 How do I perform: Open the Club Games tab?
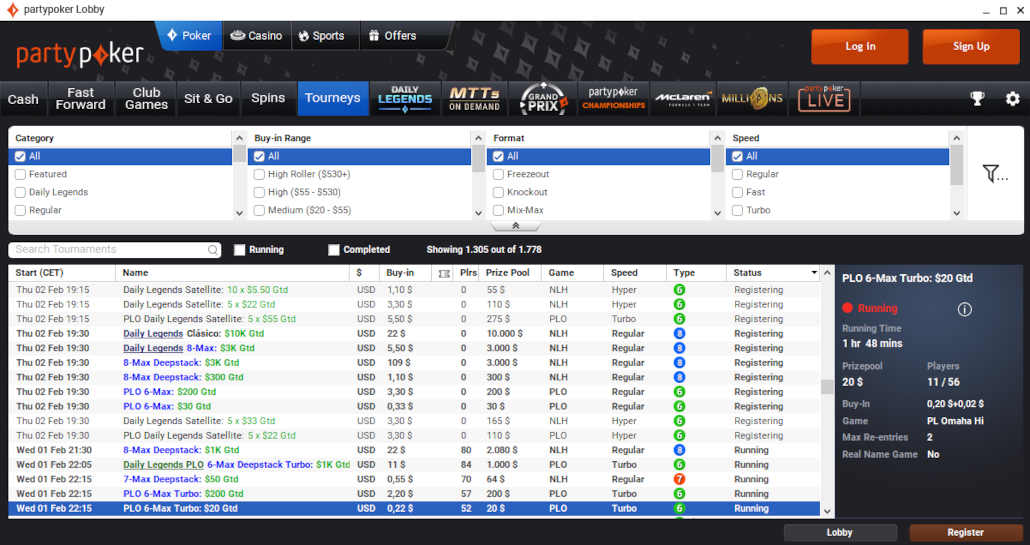click(146, 98)
